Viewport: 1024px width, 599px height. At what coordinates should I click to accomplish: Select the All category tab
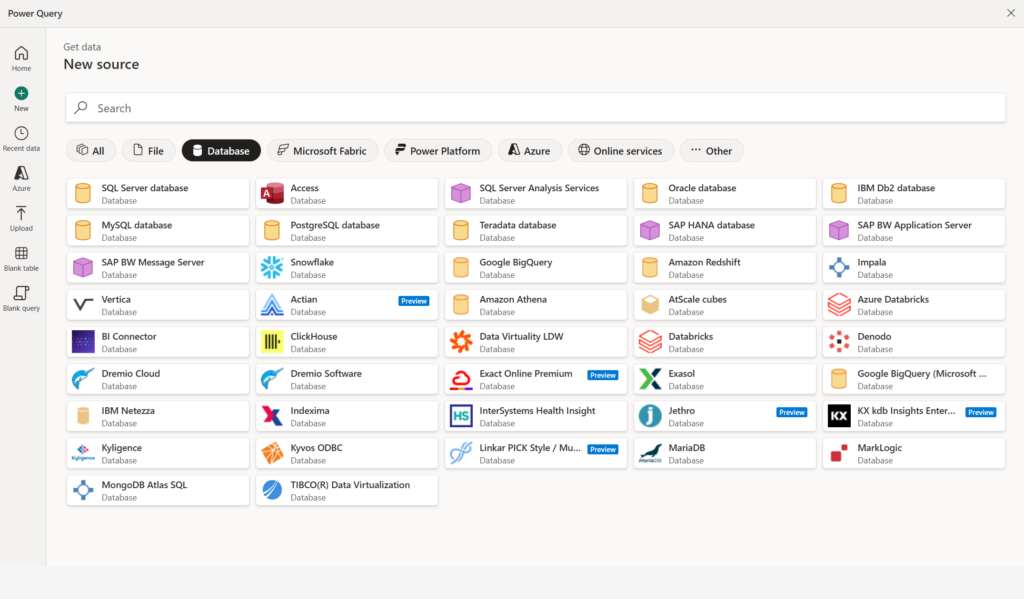(x=91, y=150)
